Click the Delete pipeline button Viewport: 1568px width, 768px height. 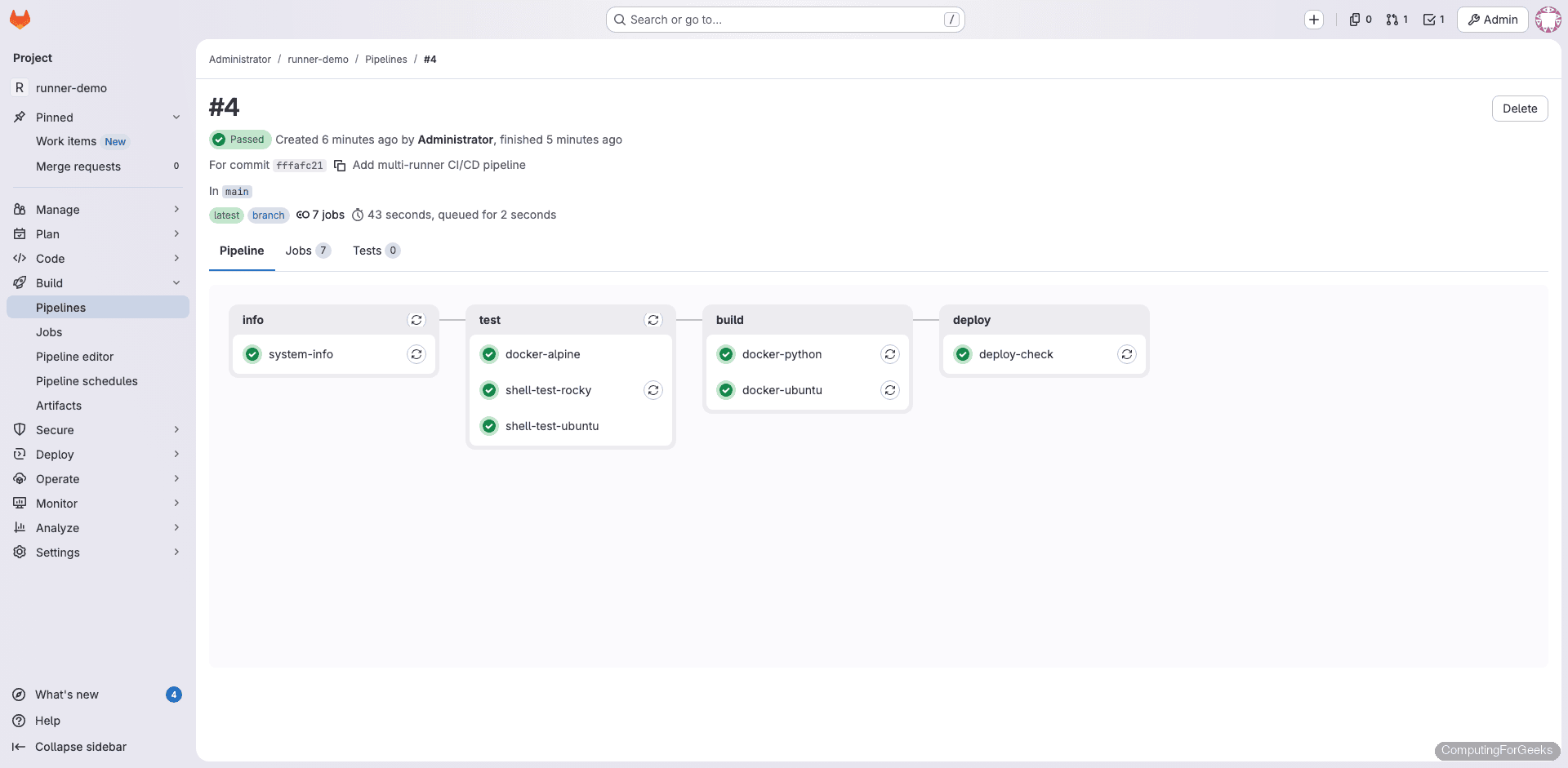(1519, 108)
